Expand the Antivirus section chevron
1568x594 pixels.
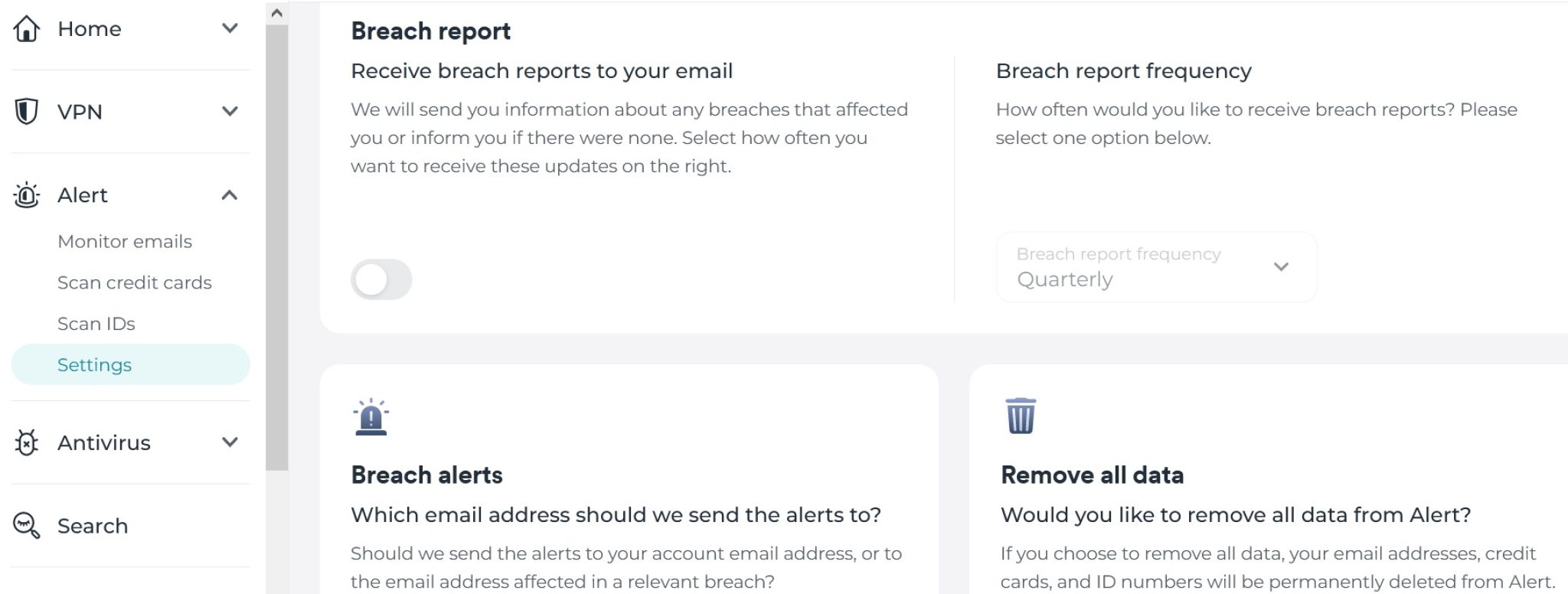[x=230, y=442]
